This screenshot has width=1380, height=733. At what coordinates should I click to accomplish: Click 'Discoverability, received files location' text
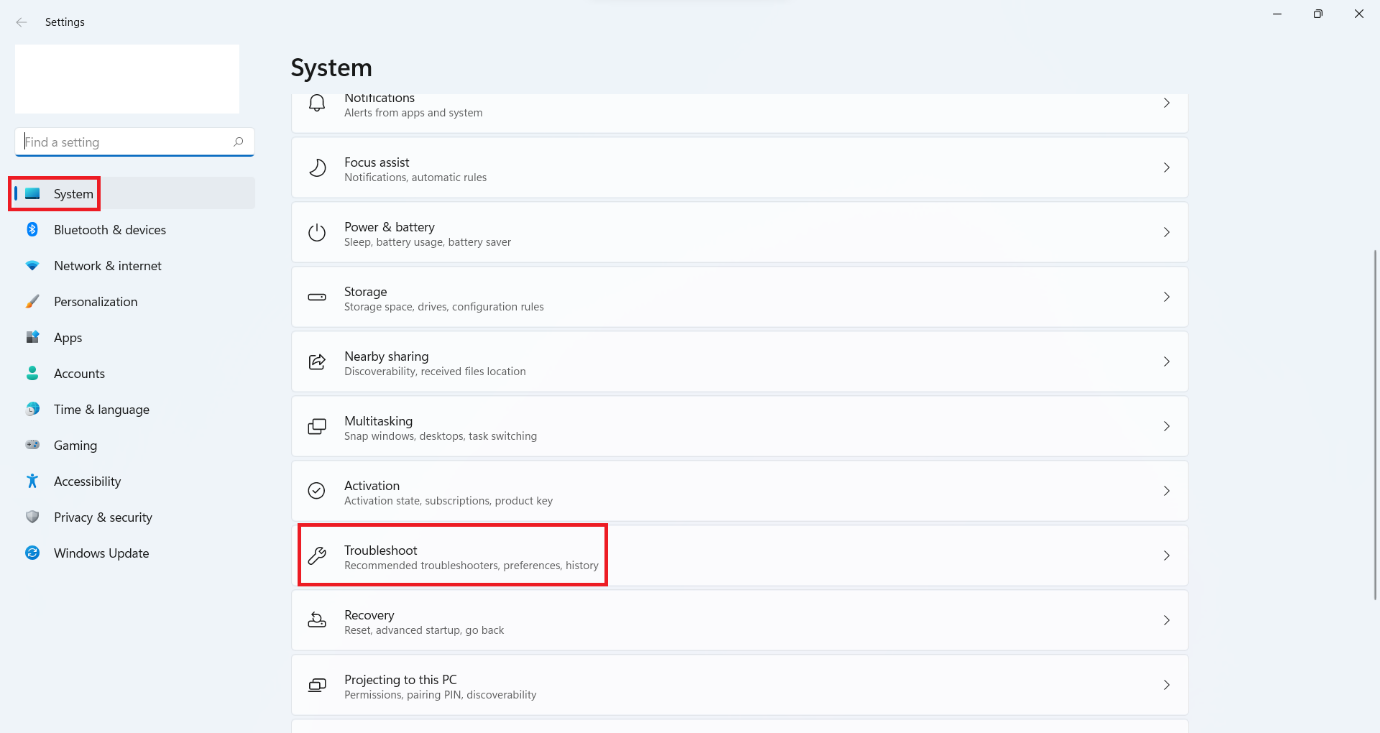435,371
